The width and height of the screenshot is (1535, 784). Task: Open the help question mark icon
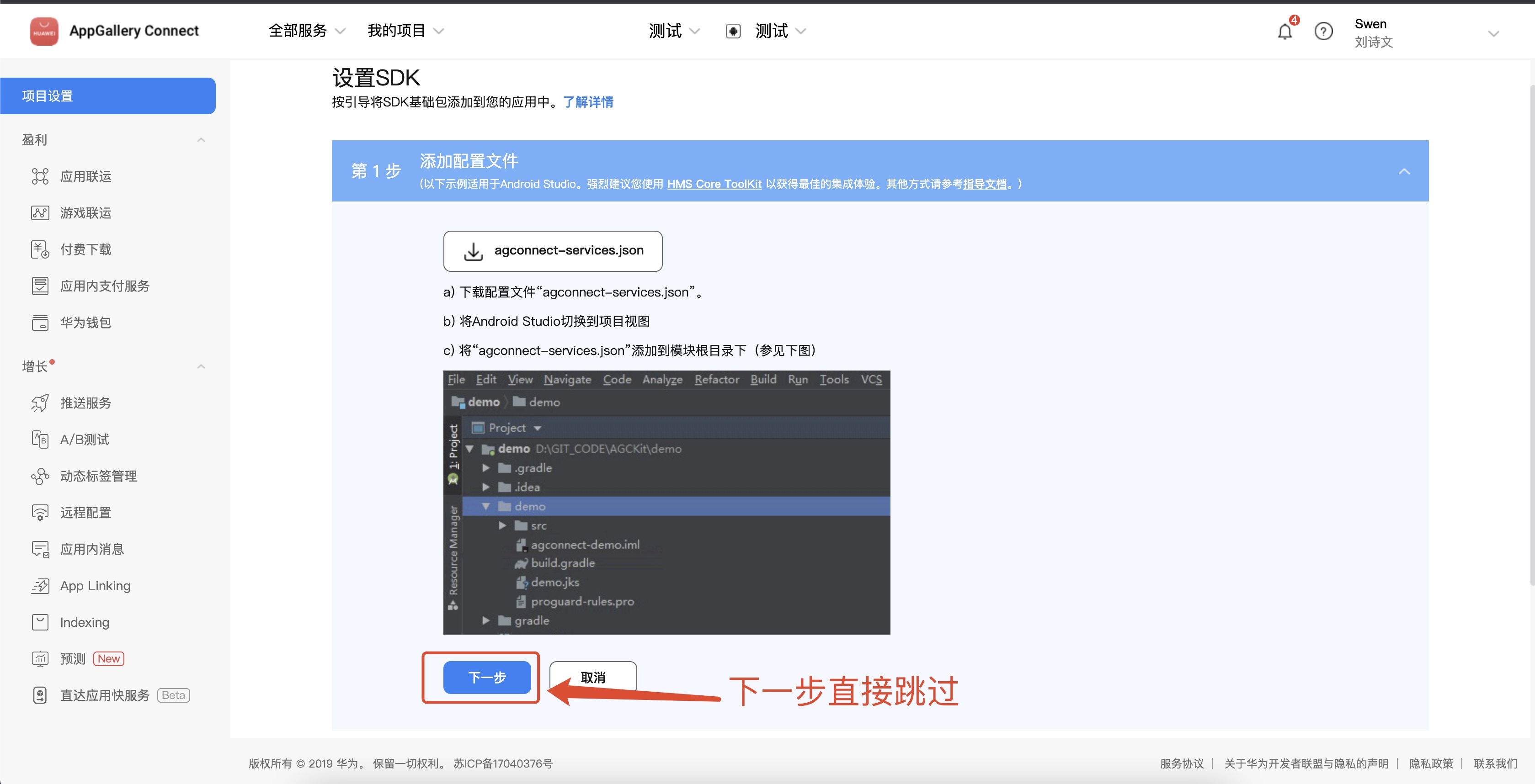(1323, 31)
